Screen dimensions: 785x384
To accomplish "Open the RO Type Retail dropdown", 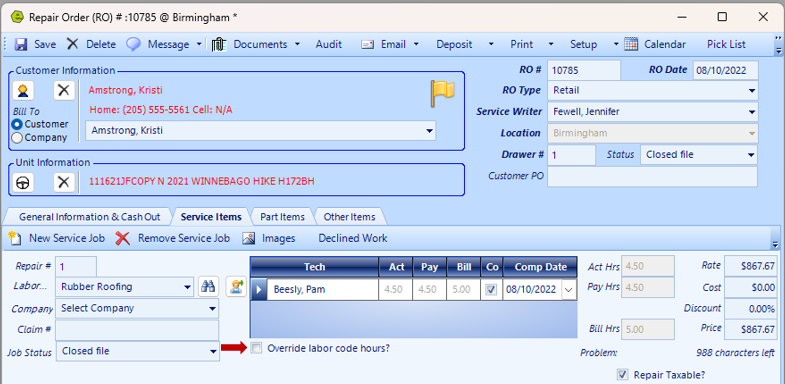I will pos(751,91).
